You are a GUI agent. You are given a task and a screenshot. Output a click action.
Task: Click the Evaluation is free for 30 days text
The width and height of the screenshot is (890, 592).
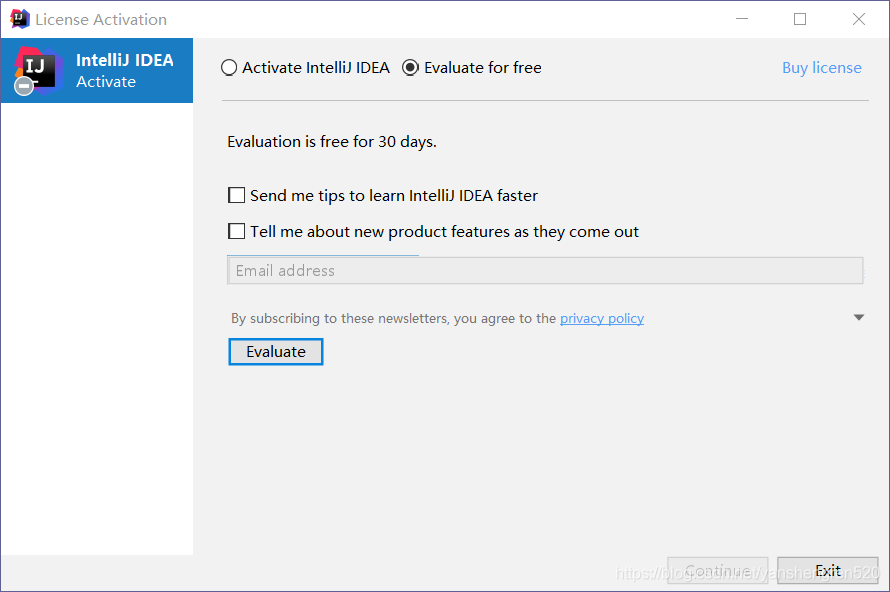(x=332, y=142)
